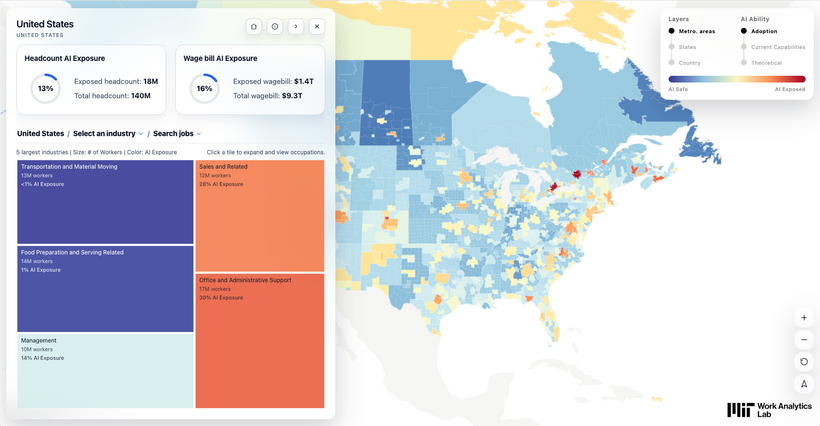820x426 pixels.
Task: Click the AI exposure color gradient bar
Action: click(737, 79)
